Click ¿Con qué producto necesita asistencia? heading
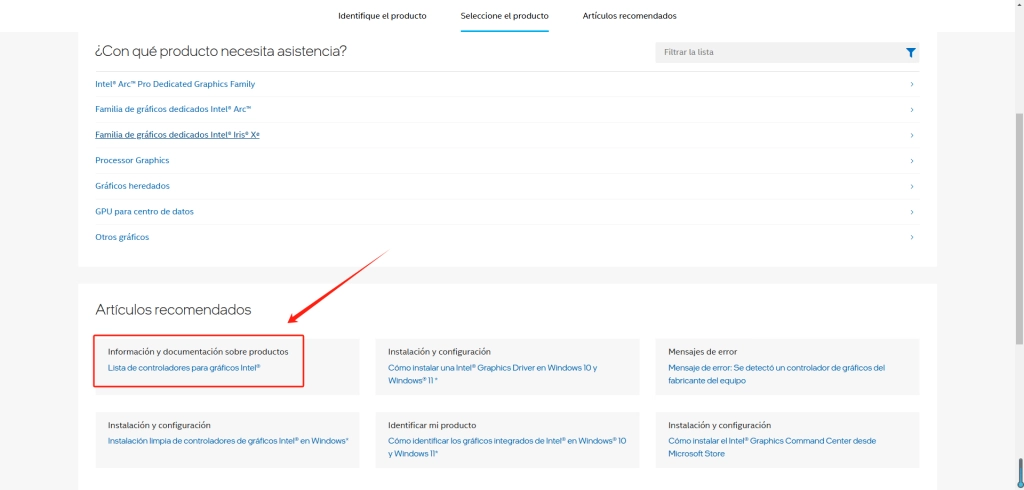The image size is (1024, 490). click(x=221, y=51)
